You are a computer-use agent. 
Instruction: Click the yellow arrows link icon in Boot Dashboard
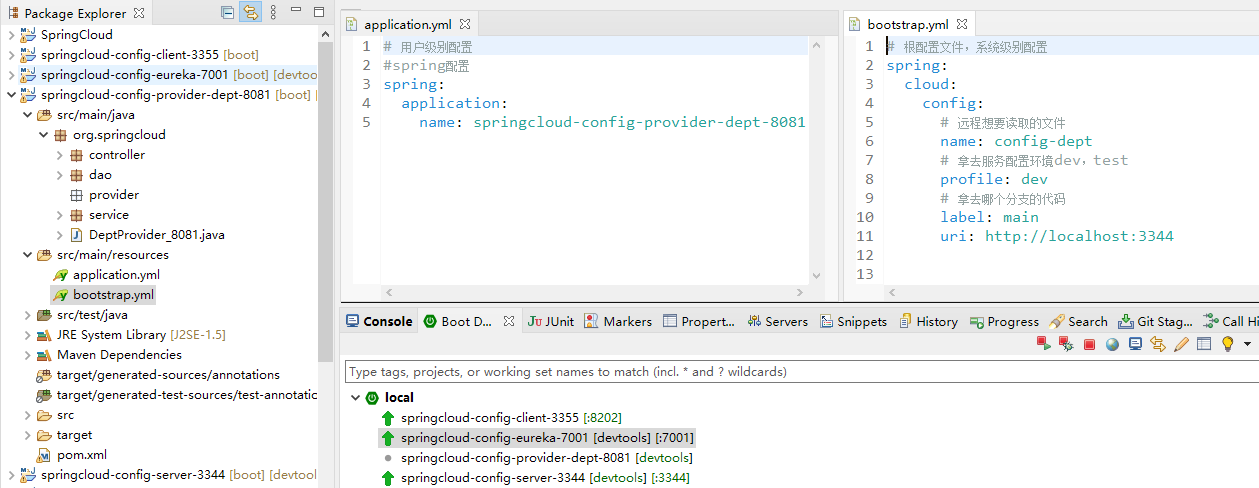pyautogui.click(x=1158, y=344)
